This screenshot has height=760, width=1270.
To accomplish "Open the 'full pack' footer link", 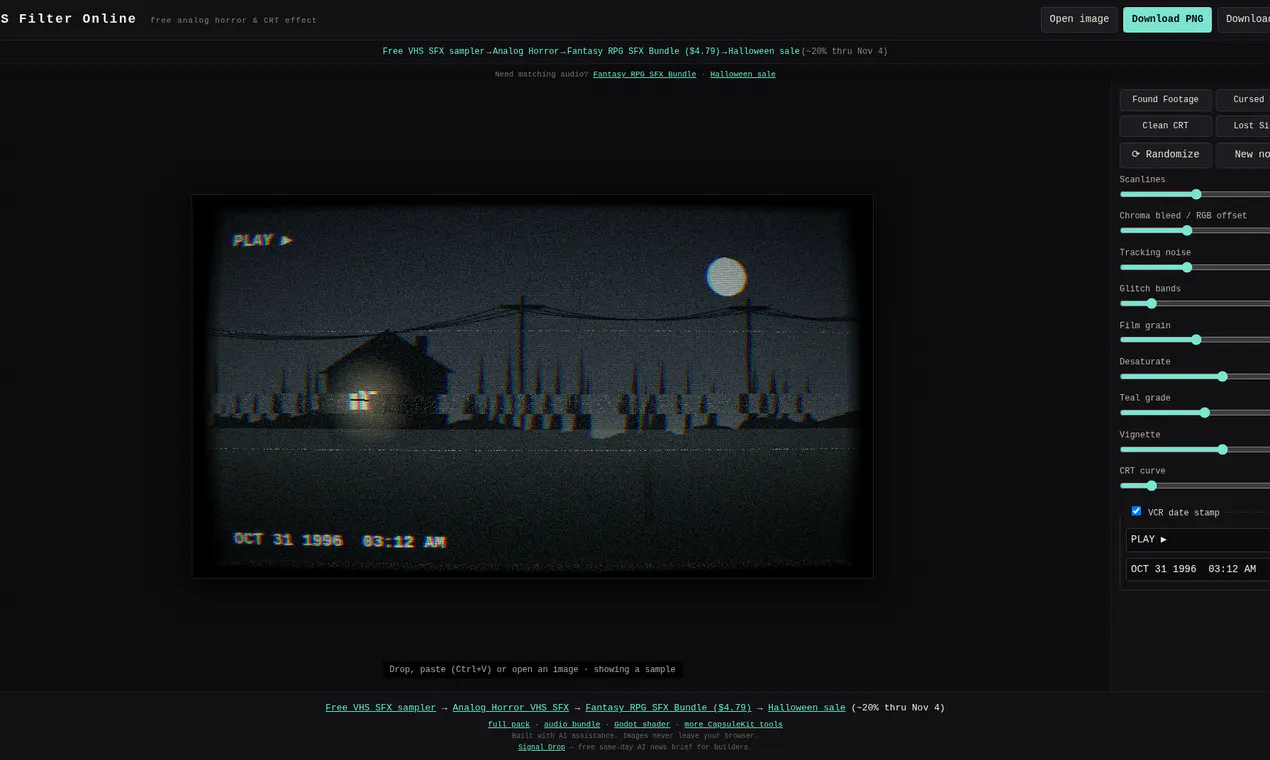I will click(x=509, y=724).
